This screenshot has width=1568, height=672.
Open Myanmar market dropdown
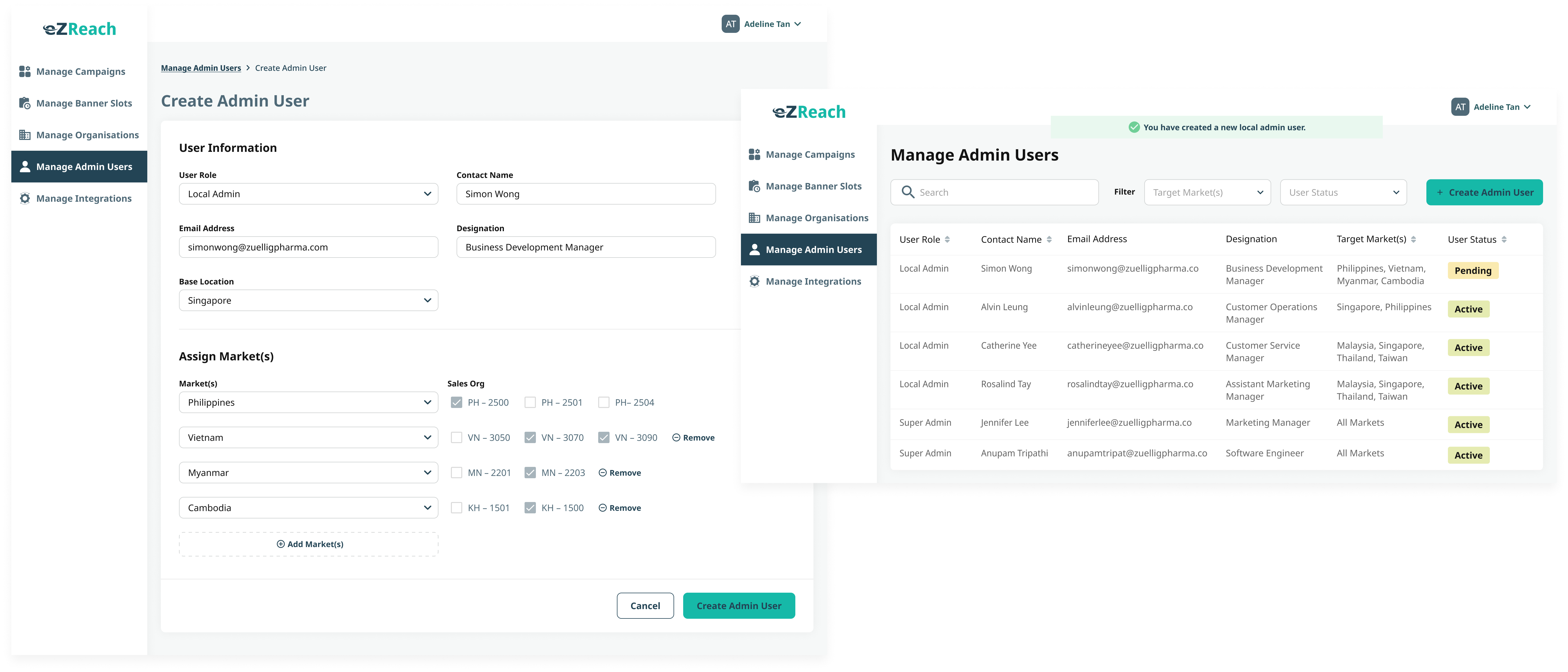click(x=309, y=472)
